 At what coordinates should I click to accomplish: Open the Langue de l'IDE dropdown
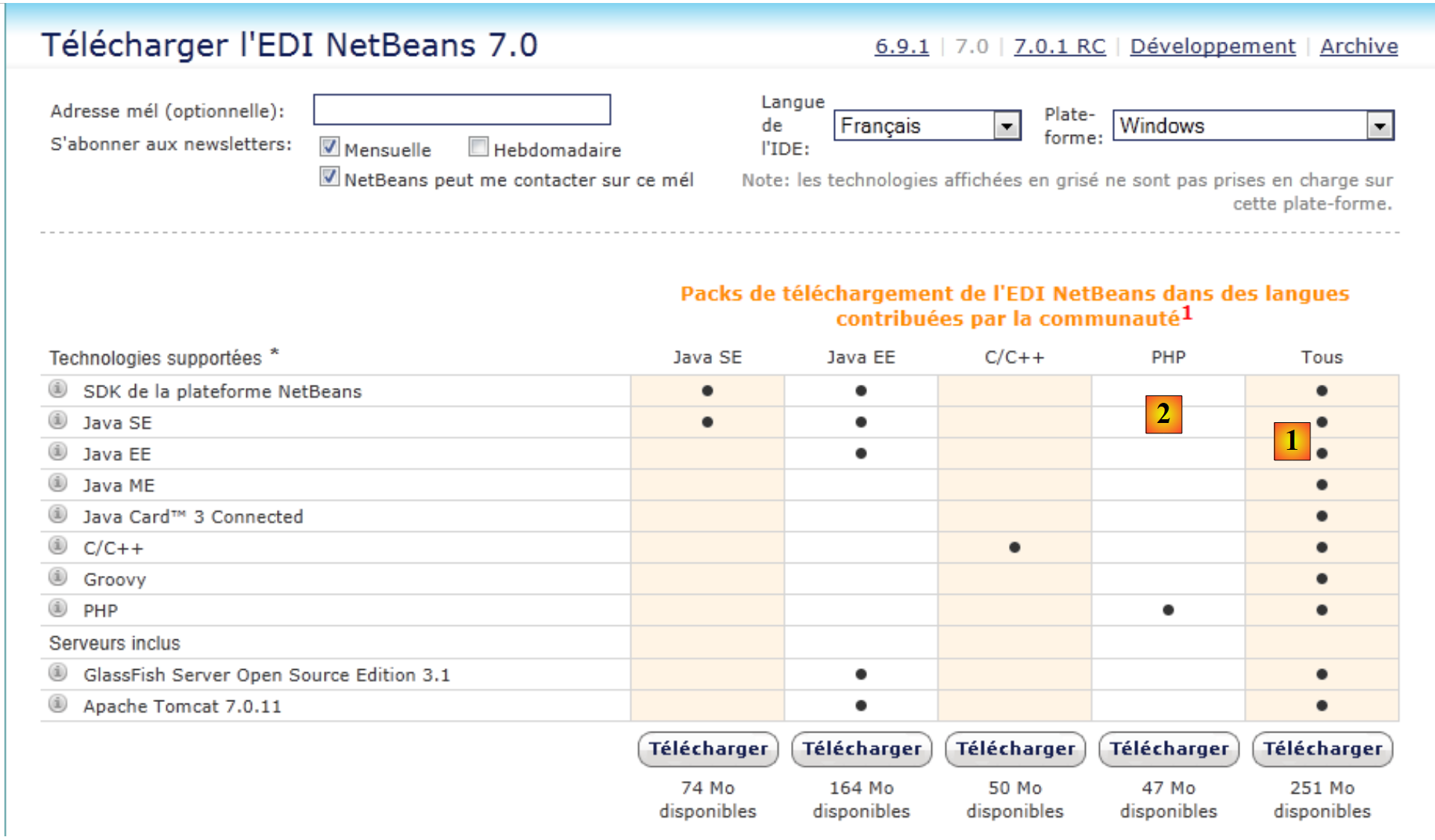[x=927, y=125]
